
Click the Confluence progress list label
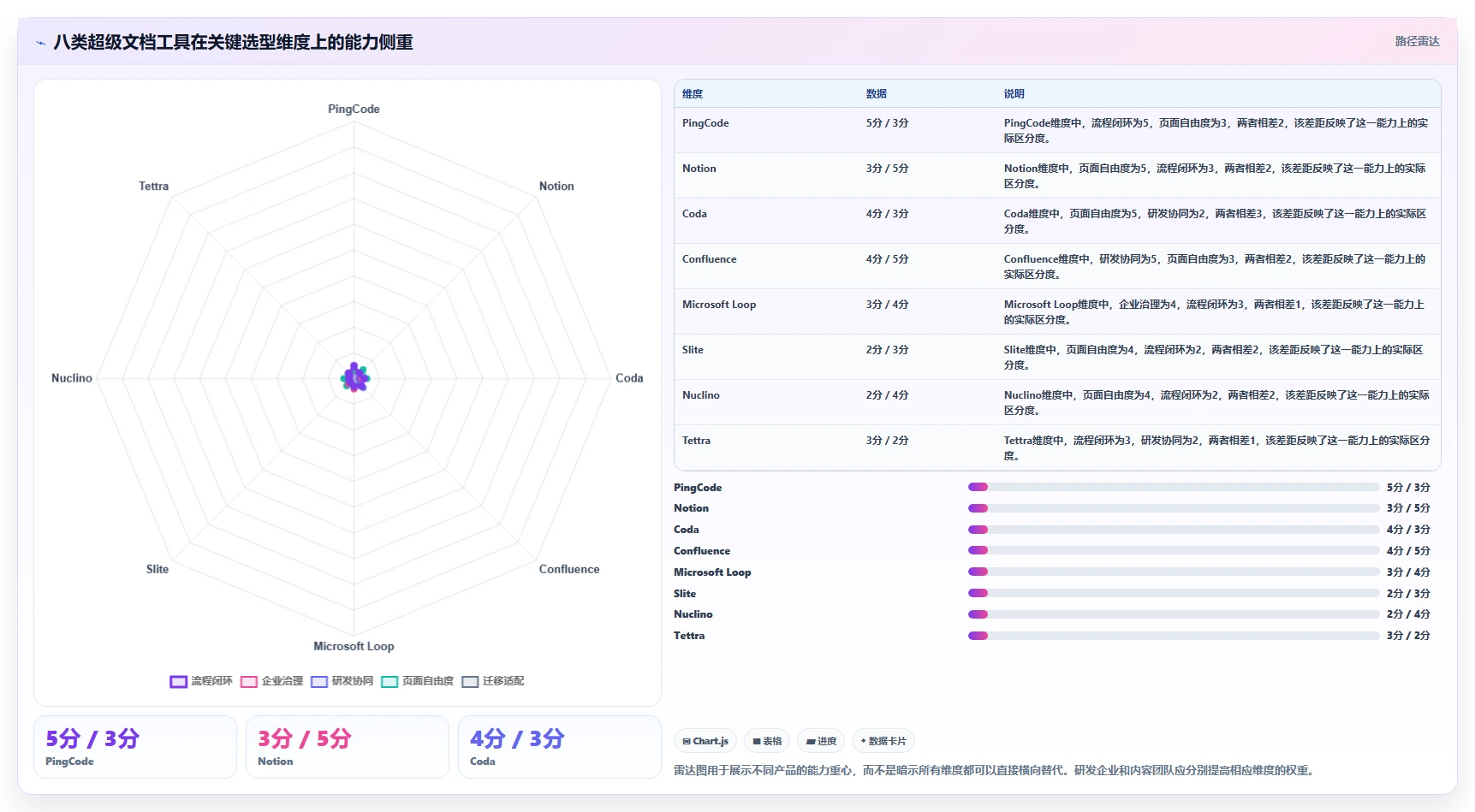[x=702, y=551]
